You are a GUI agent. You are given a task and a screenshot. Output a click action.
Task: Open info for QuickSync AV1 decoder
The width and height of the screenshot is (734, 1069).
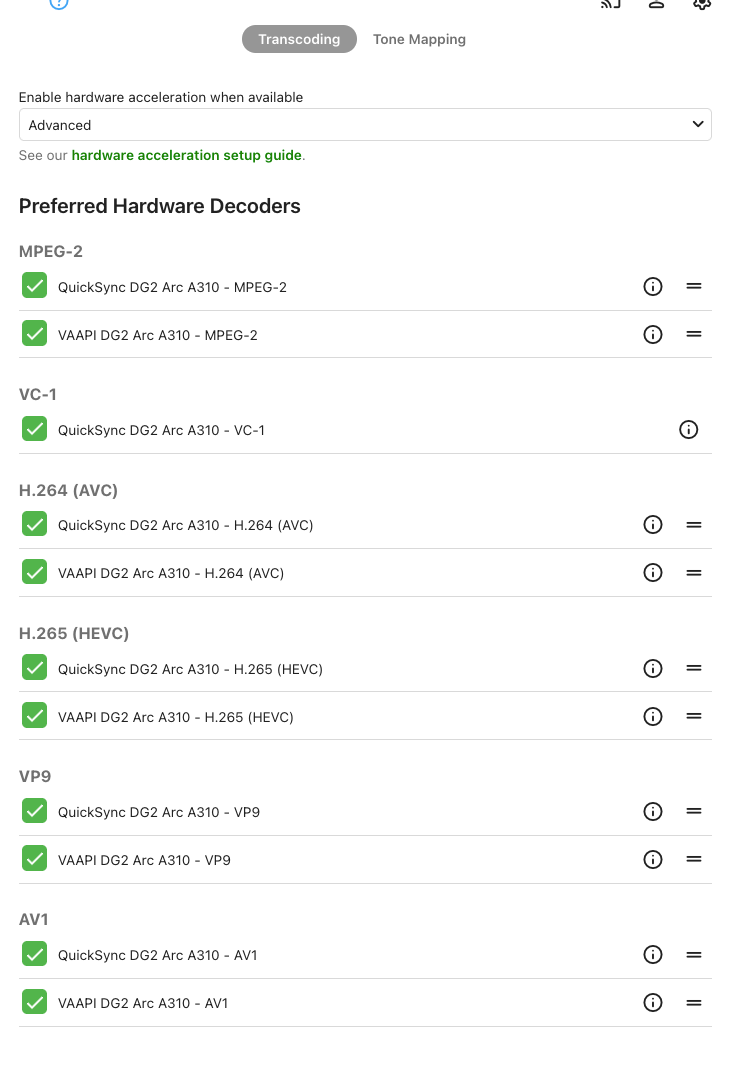[652, 955]
